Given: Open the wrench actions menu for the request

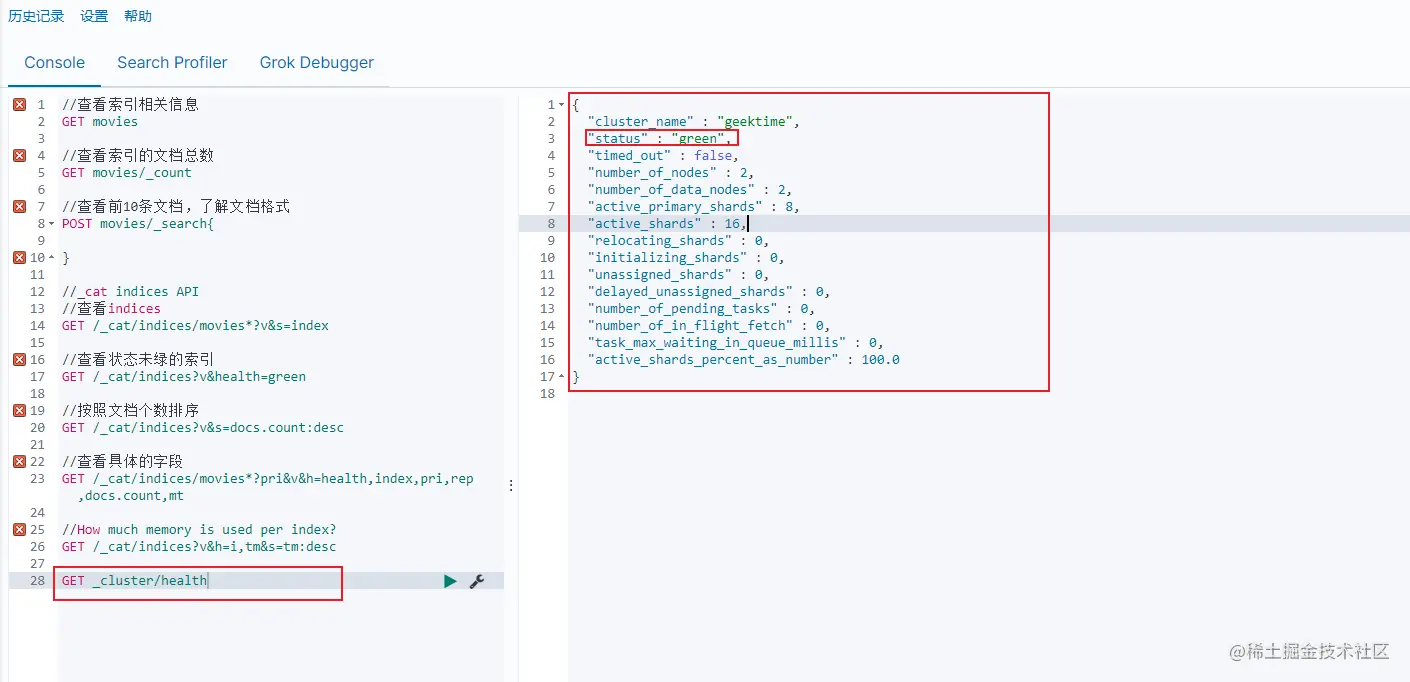Looking at the screenshot, I should coord(477,581).
